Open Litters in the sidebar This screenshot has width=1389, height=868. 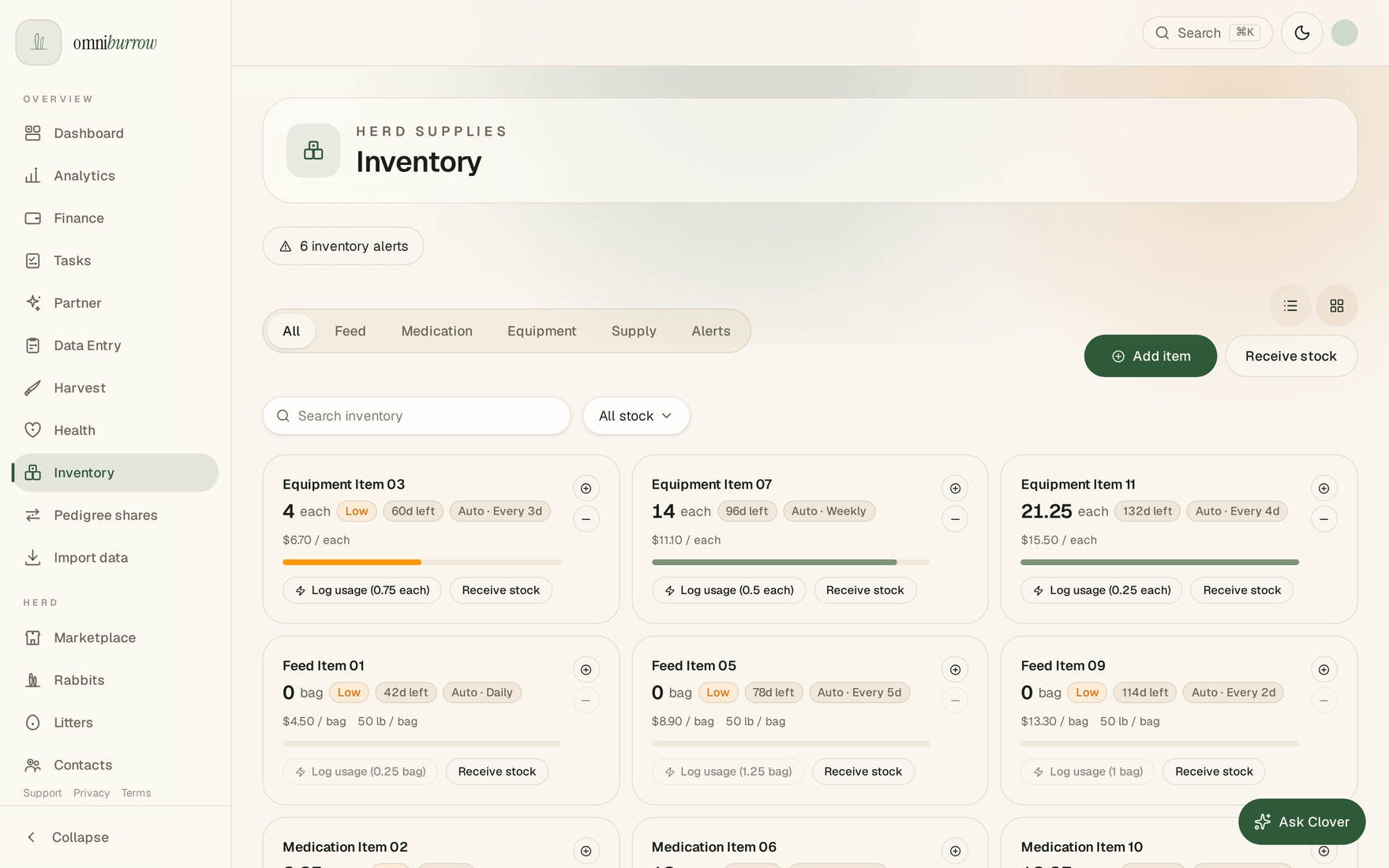pyautogui.click(x=115, y=723)
